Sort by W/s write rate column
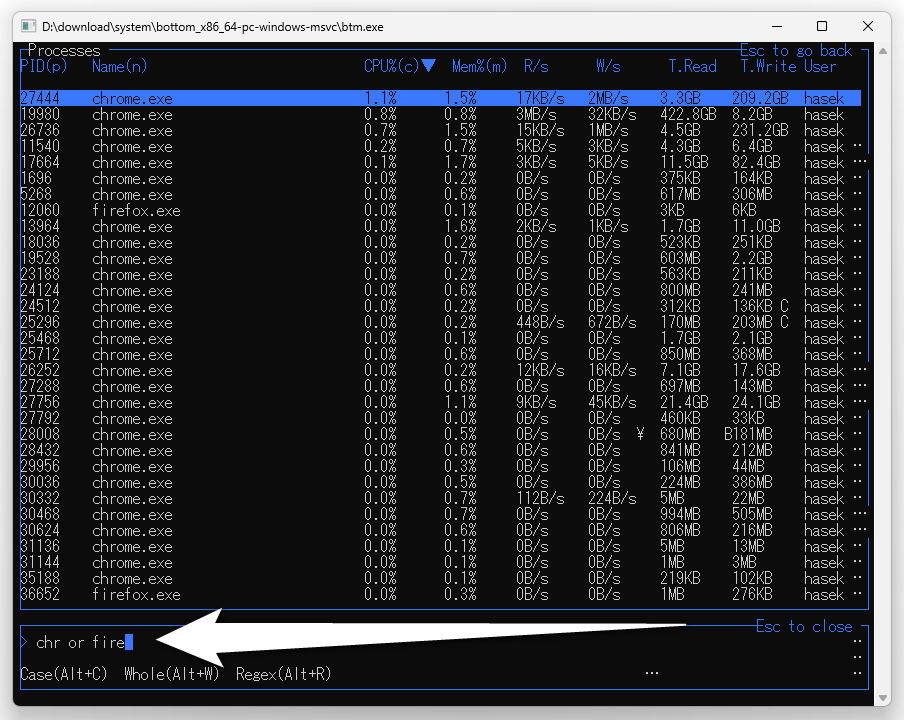The image size is (904, 720). (x=608, y=66)
